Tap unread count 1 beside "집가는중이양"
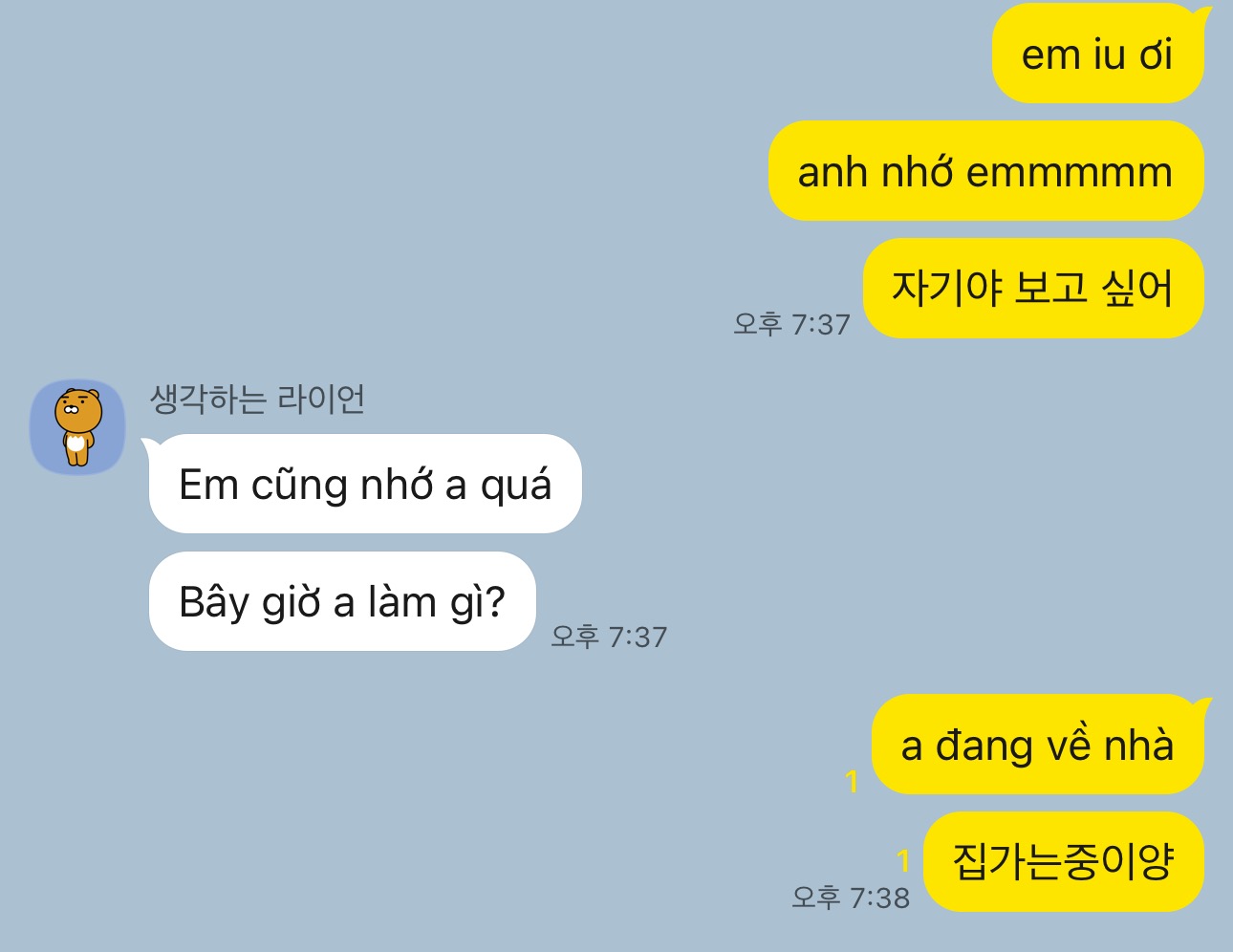The image size is (1233, 952). click(902, 861)
